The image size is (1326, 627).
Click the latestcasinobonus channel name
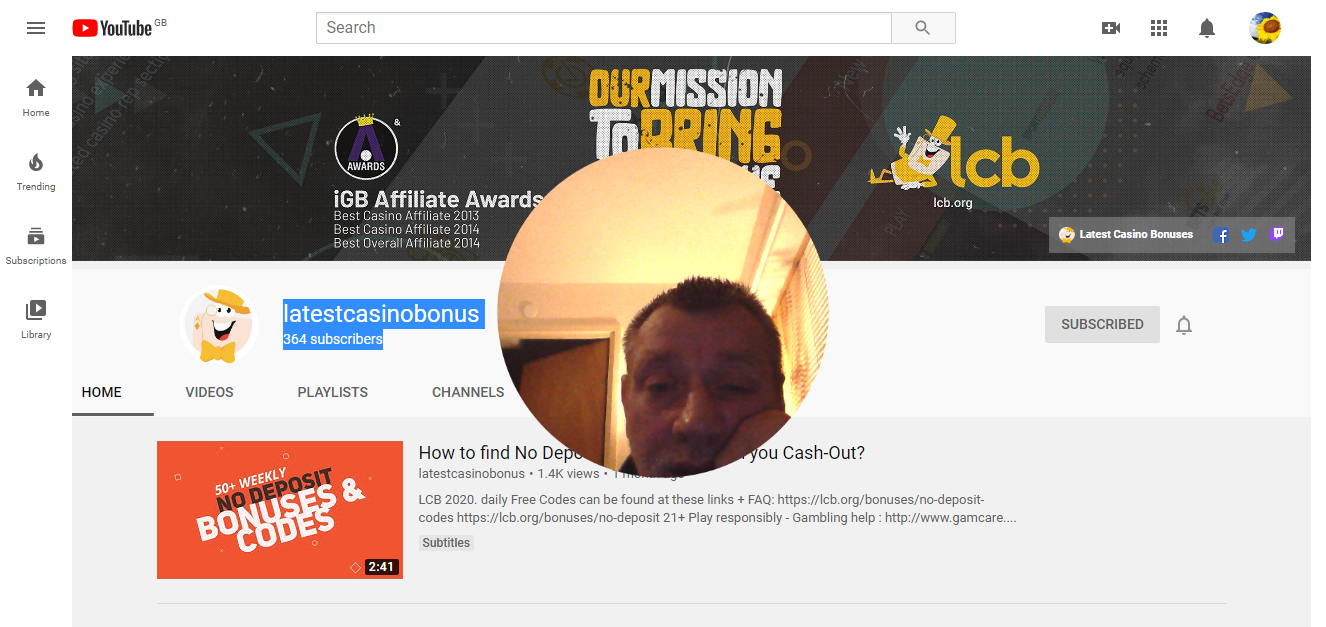coord(381,314)
